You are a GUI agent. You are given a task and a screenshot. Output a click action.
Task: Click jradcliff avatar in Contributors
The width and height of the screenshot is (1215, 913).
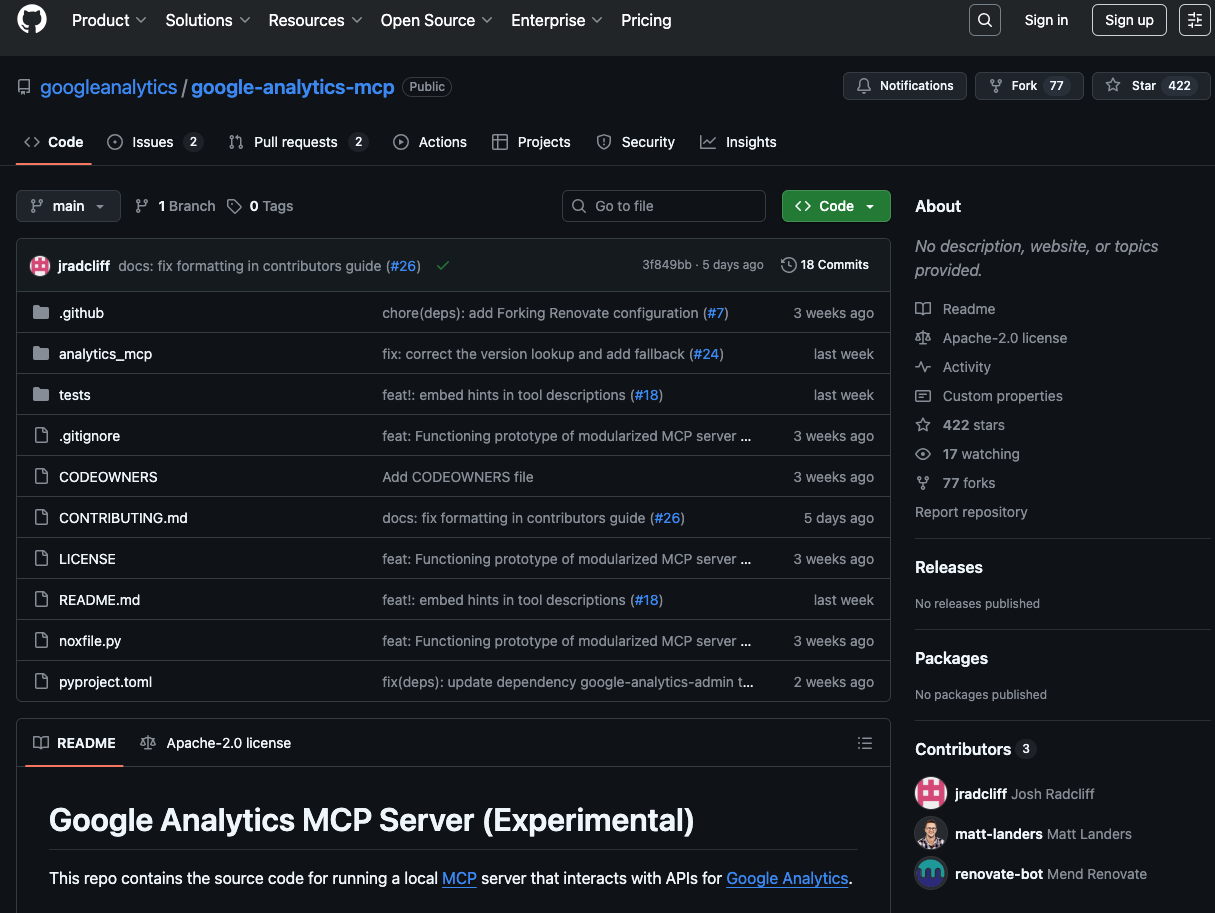(931, 793)
